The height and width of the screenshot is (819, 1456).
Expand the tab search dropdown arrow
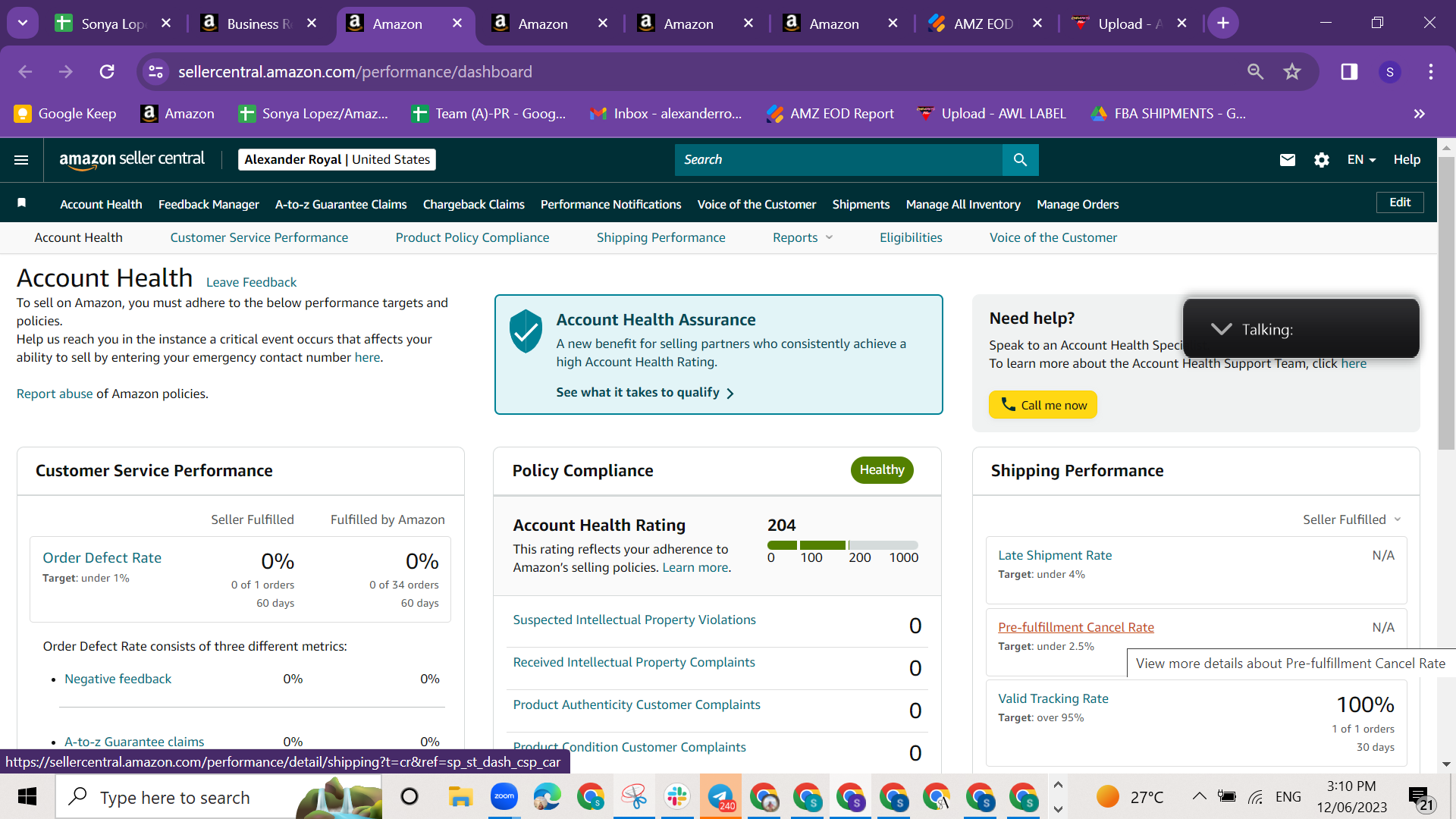[23, 24]
